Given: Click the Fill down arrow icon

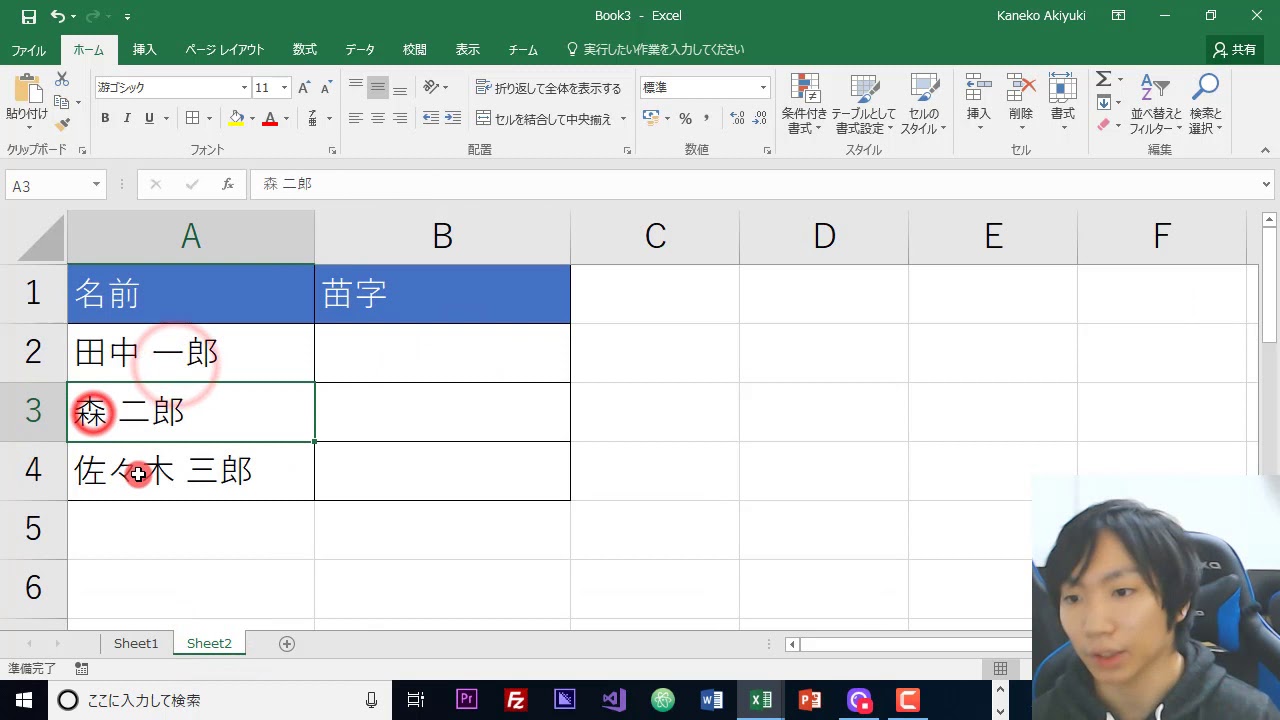Looking at the screenshot, I should pyautogui.click(x=1103, y=102).
